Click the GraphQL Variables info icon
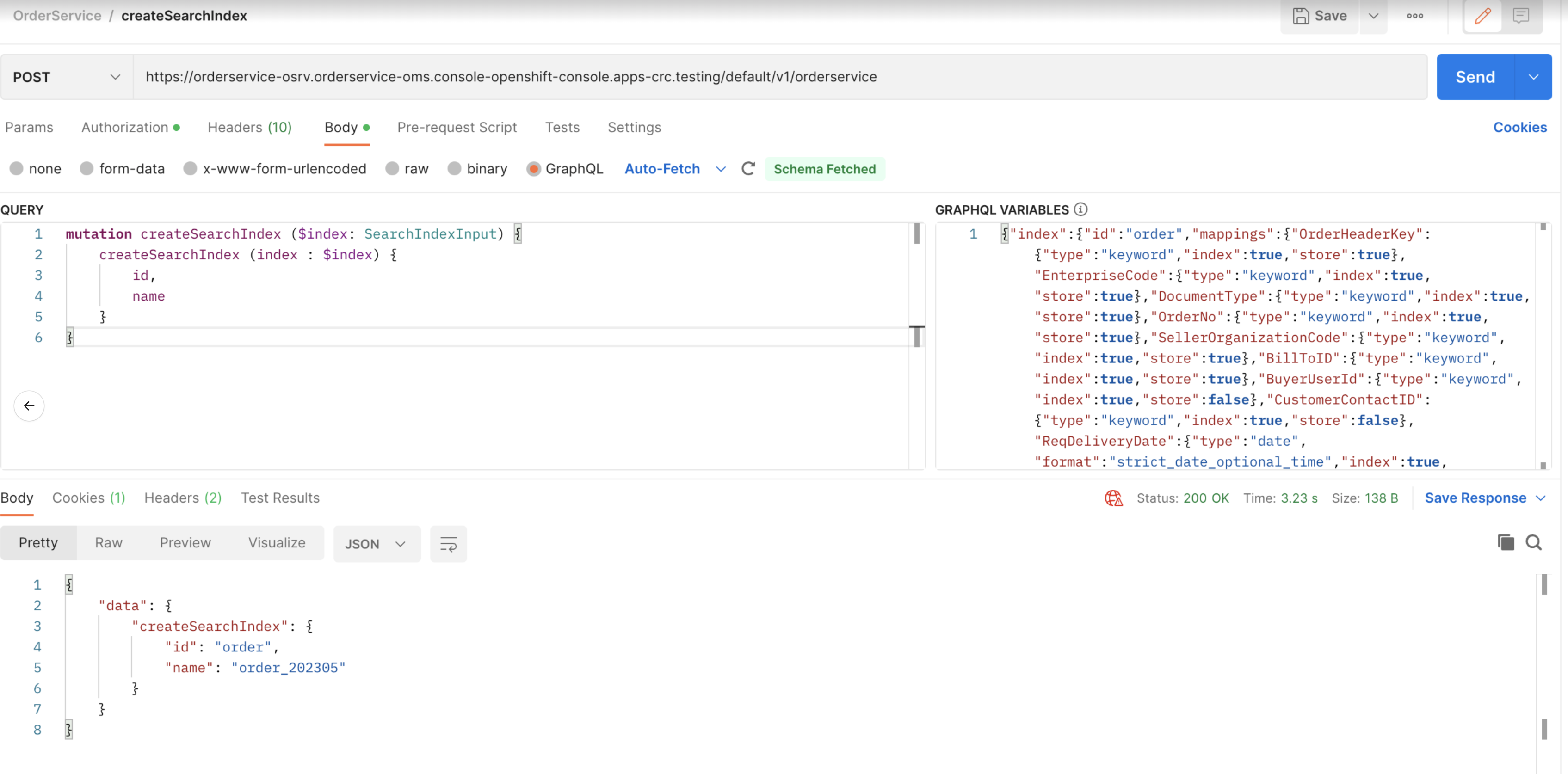The width and height of the screenshot is (1568, 774). point(1080,209)
